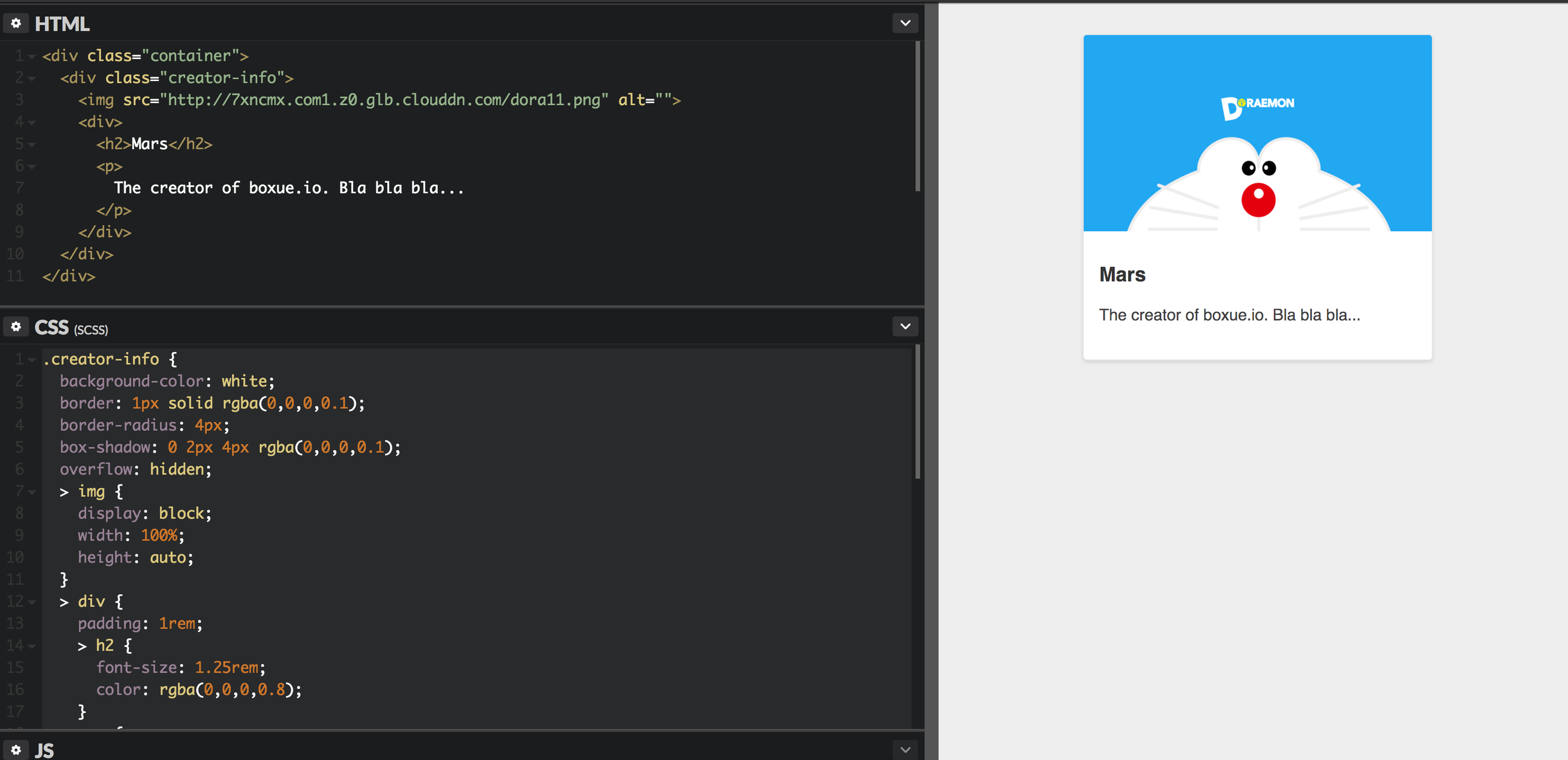Collapse fold arrow on CSS line 1

[32, 360]
